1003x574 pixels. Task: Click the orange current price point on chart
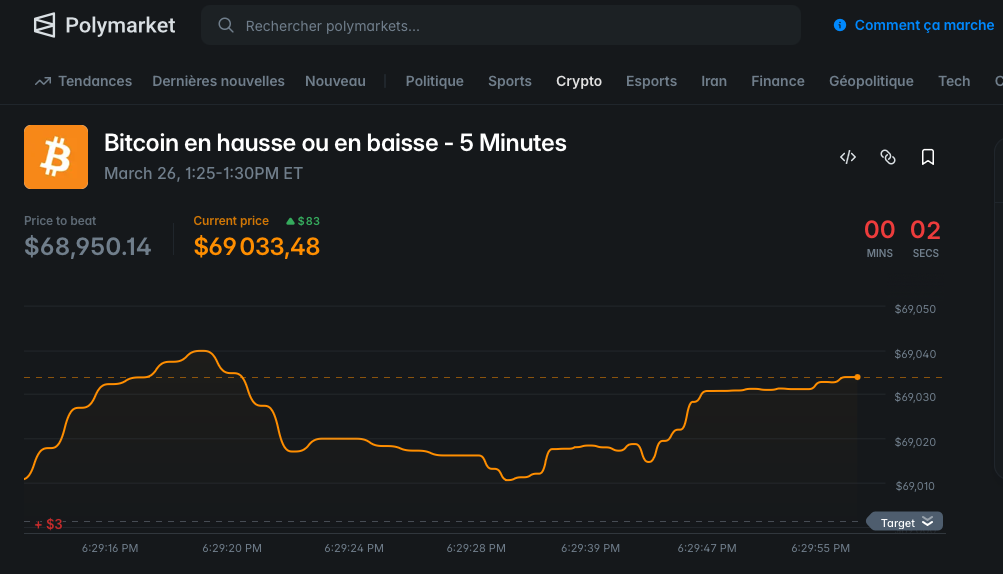click(857, 377)
